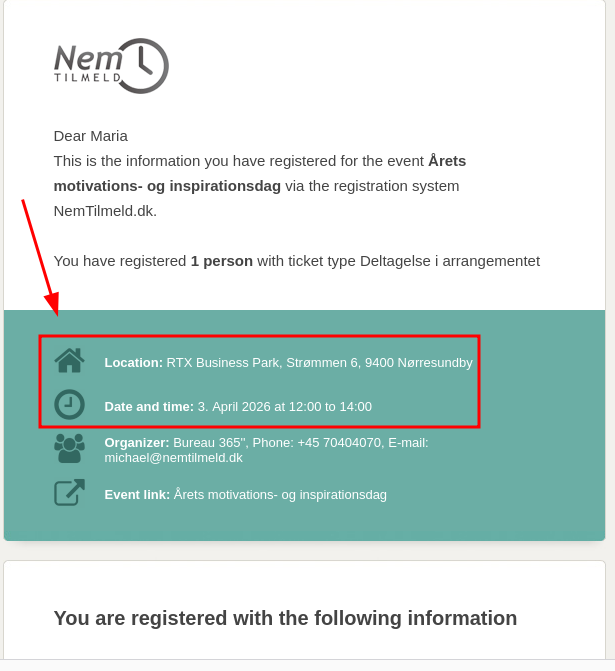
Task: Click the bold '1 person' text
Action: point(221,261)
